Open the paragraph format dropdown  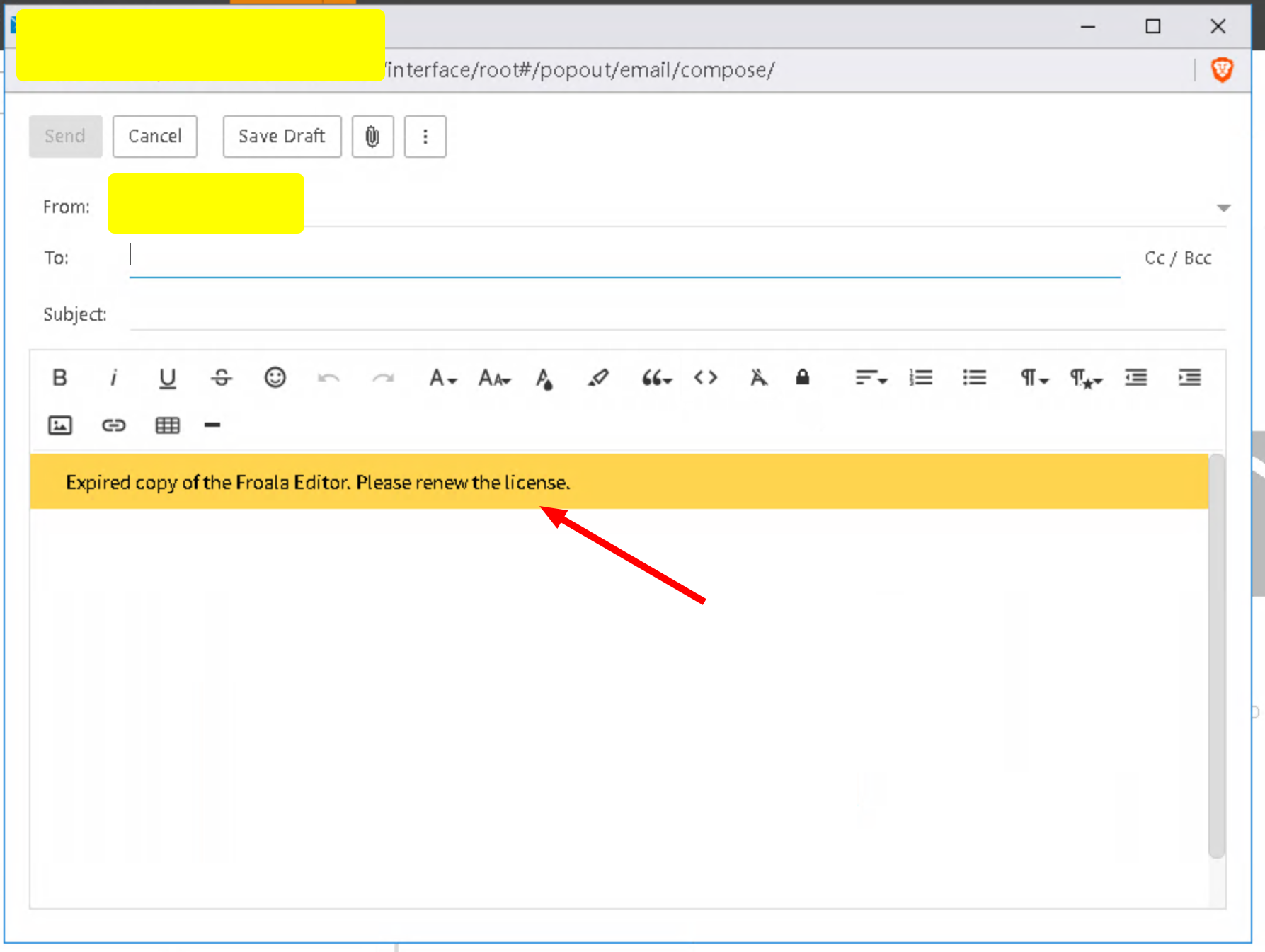pos(1034,378)
